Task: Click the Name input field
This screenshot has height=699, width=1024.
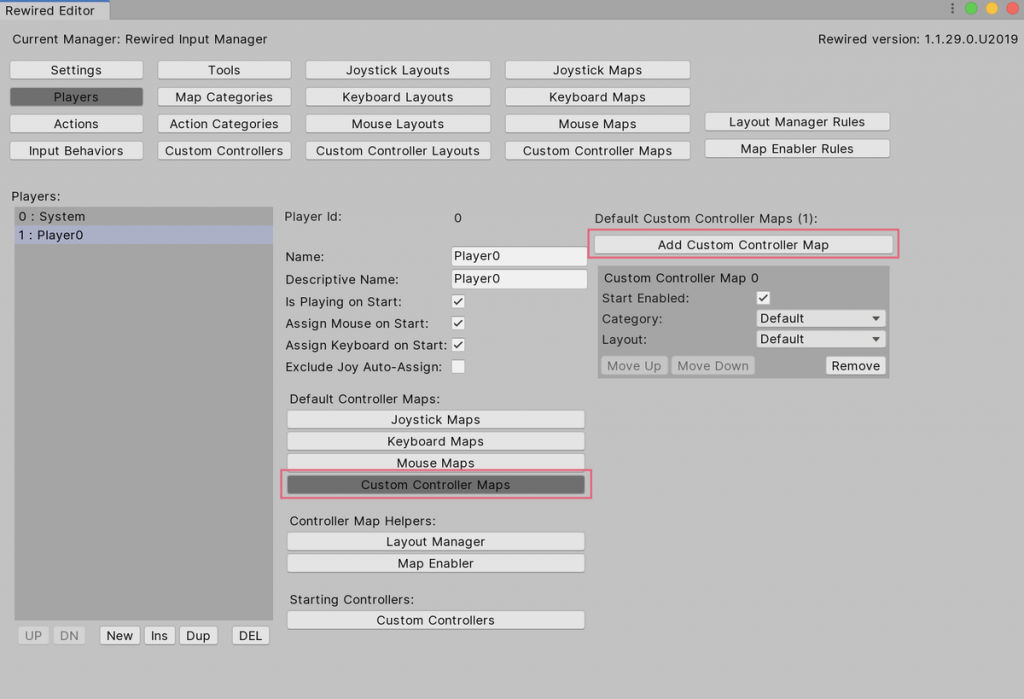Action: 519,256
